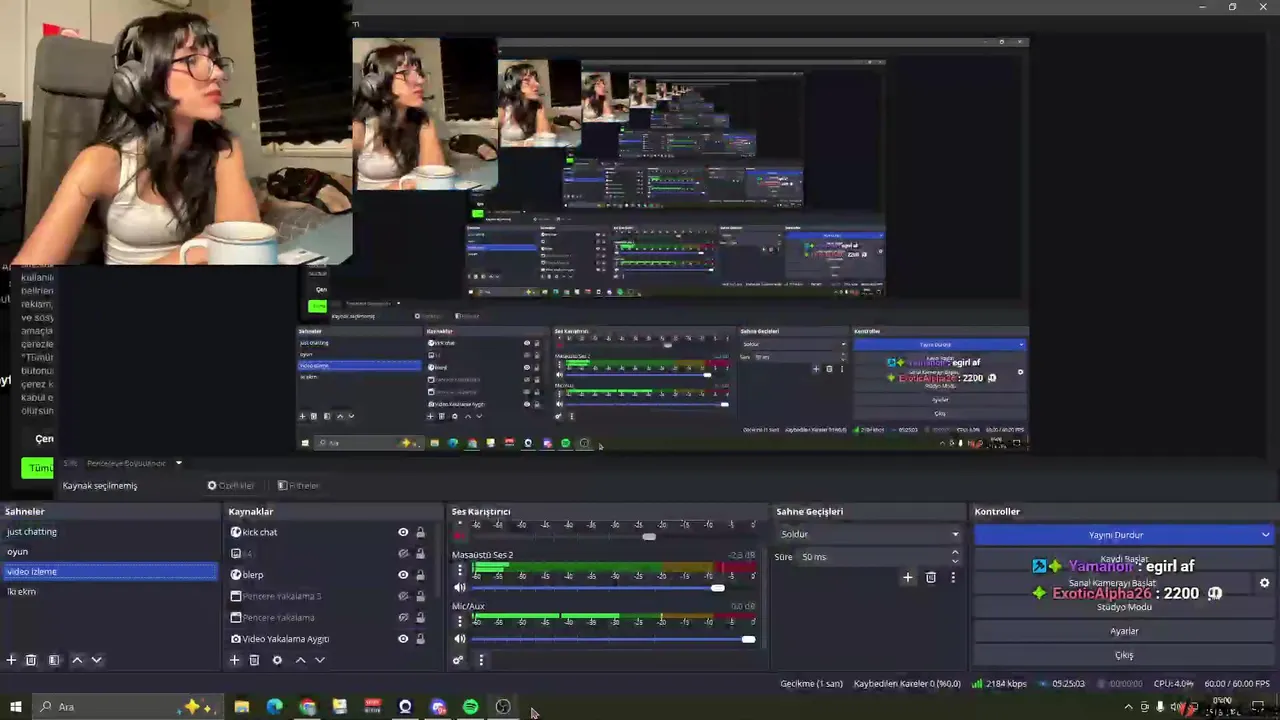Click Kaydı Başlat to start recording
Screen dimensions: 1280x720
1124,559
